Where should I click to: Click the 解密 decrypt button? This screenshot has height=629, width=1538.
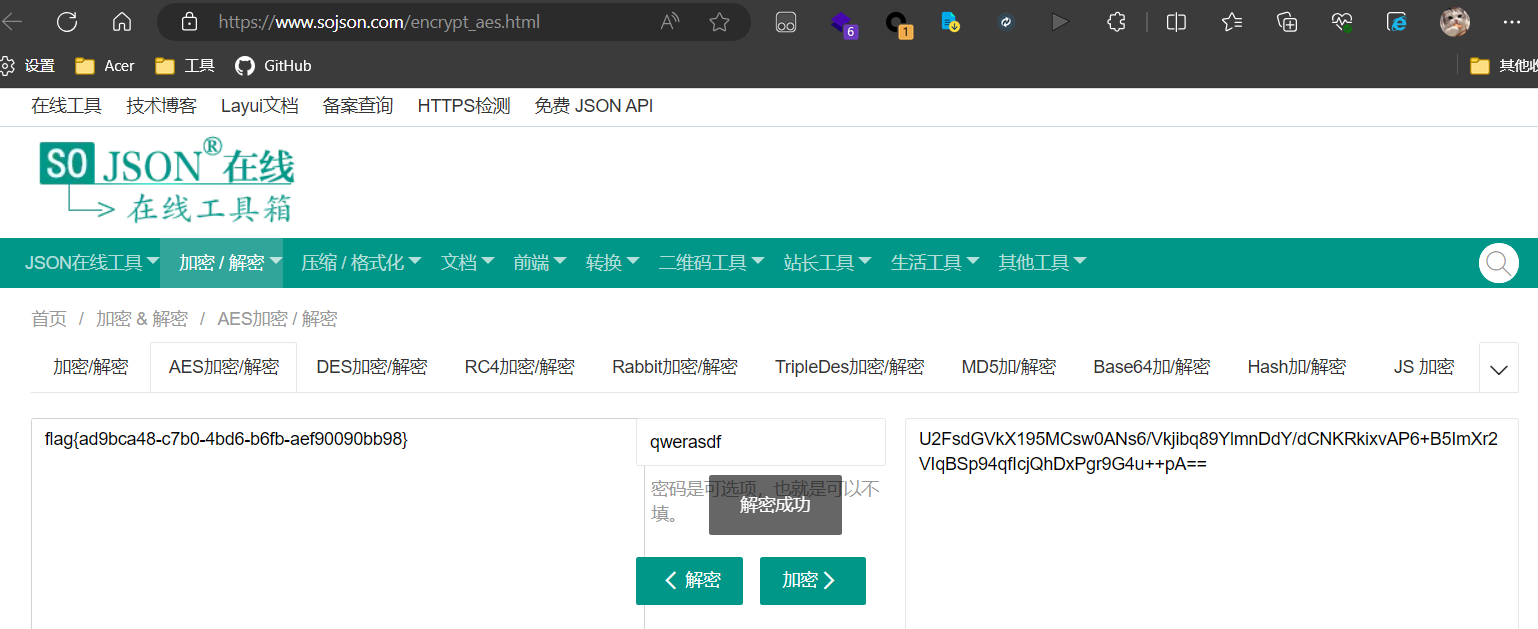click(689, 581)
